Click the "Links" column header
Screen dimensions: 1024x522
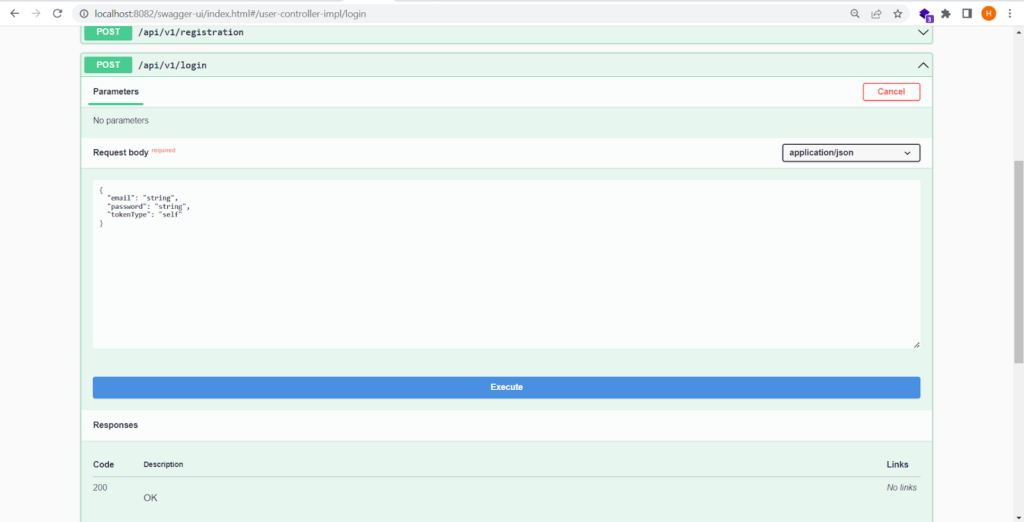[x=897, y=465]
